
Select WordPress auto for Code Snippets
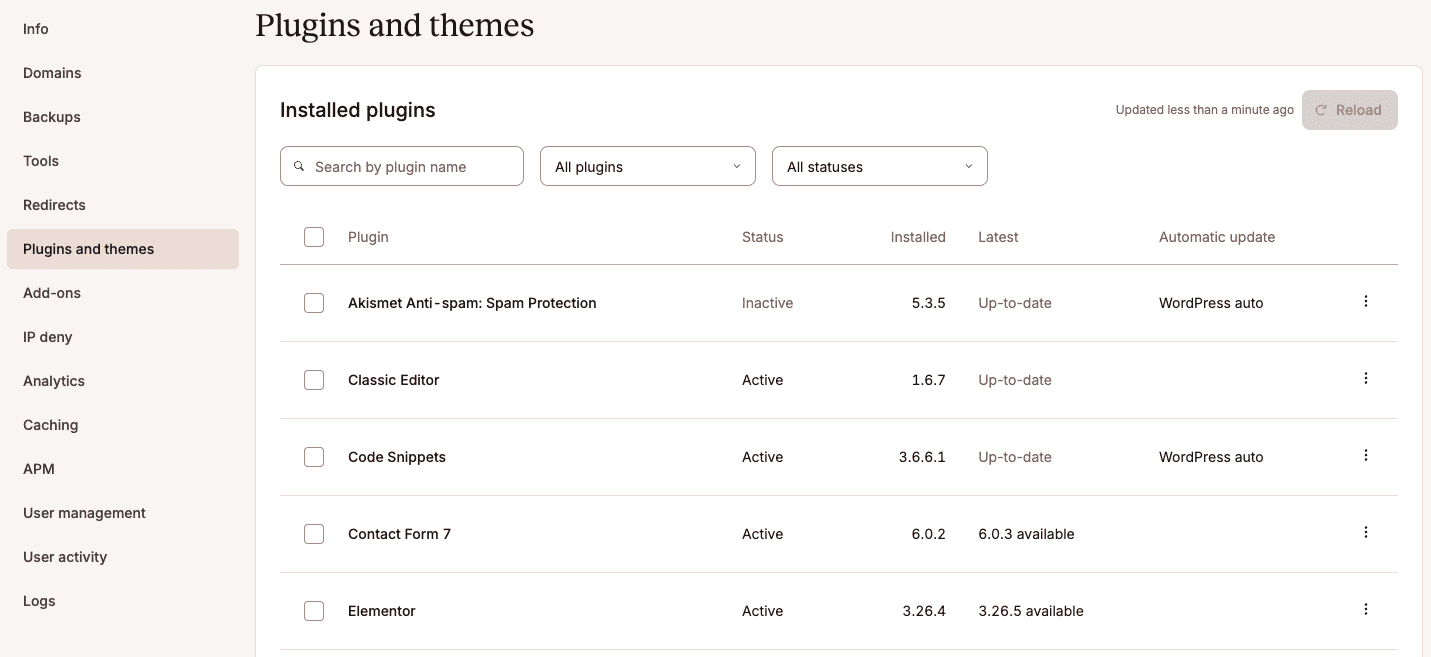pyautogui.click(x=1211, y=457)
